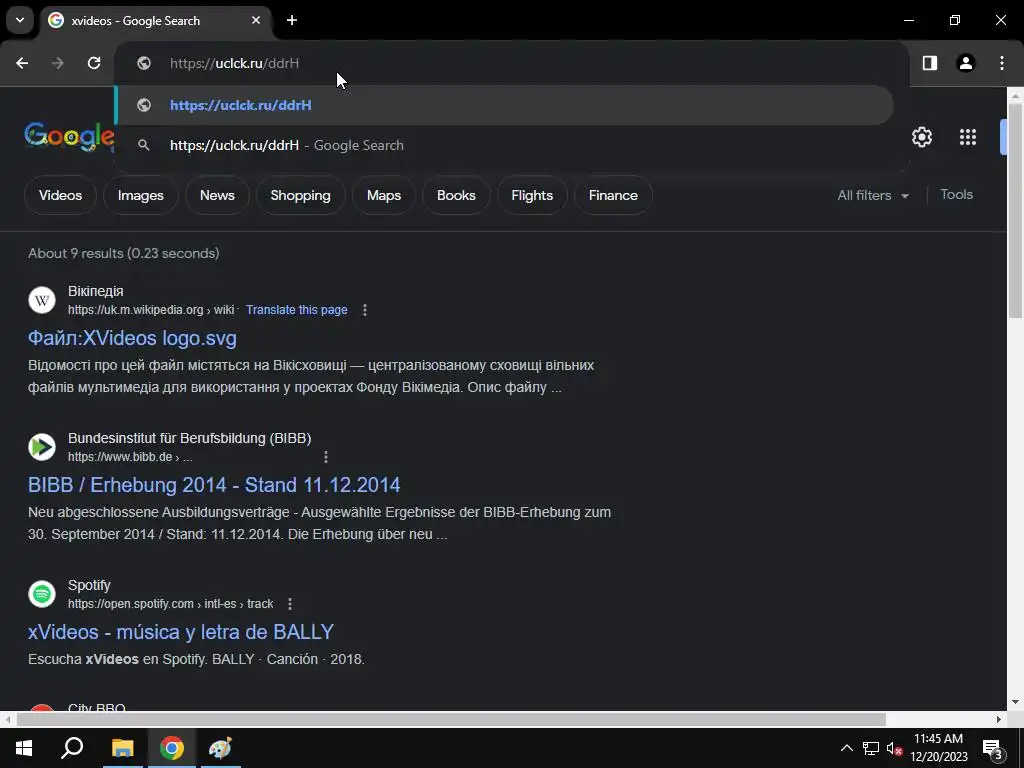Click the forward navigation arrow
Viewport: 1024px width, 768px height.
[58, 63]
